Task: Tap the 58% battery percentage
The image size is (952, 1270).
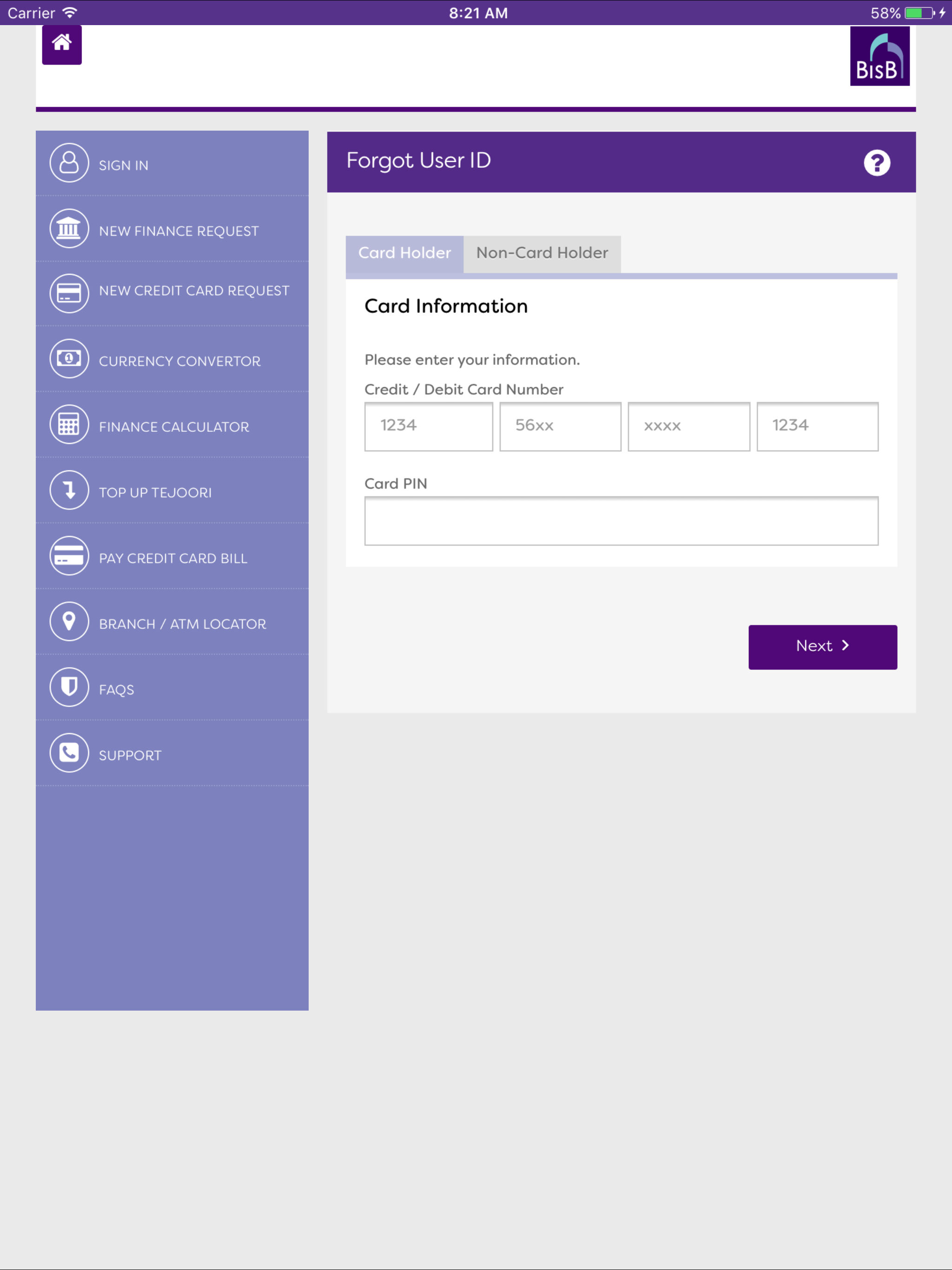Action: tap(885, 13)
